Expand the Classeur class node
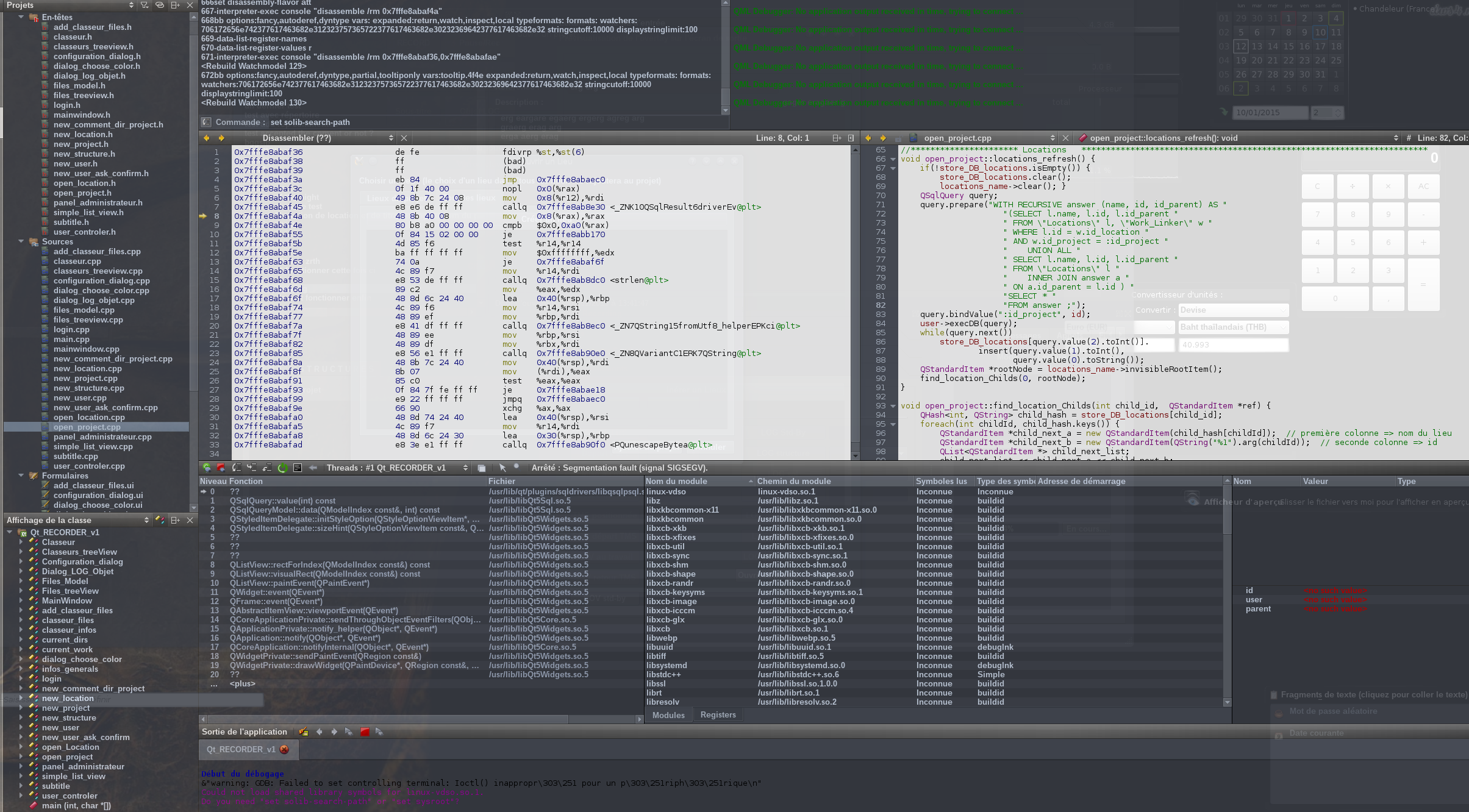This screenshot has height=812, width=1469. pyautogui.click(x=21, y=542)
